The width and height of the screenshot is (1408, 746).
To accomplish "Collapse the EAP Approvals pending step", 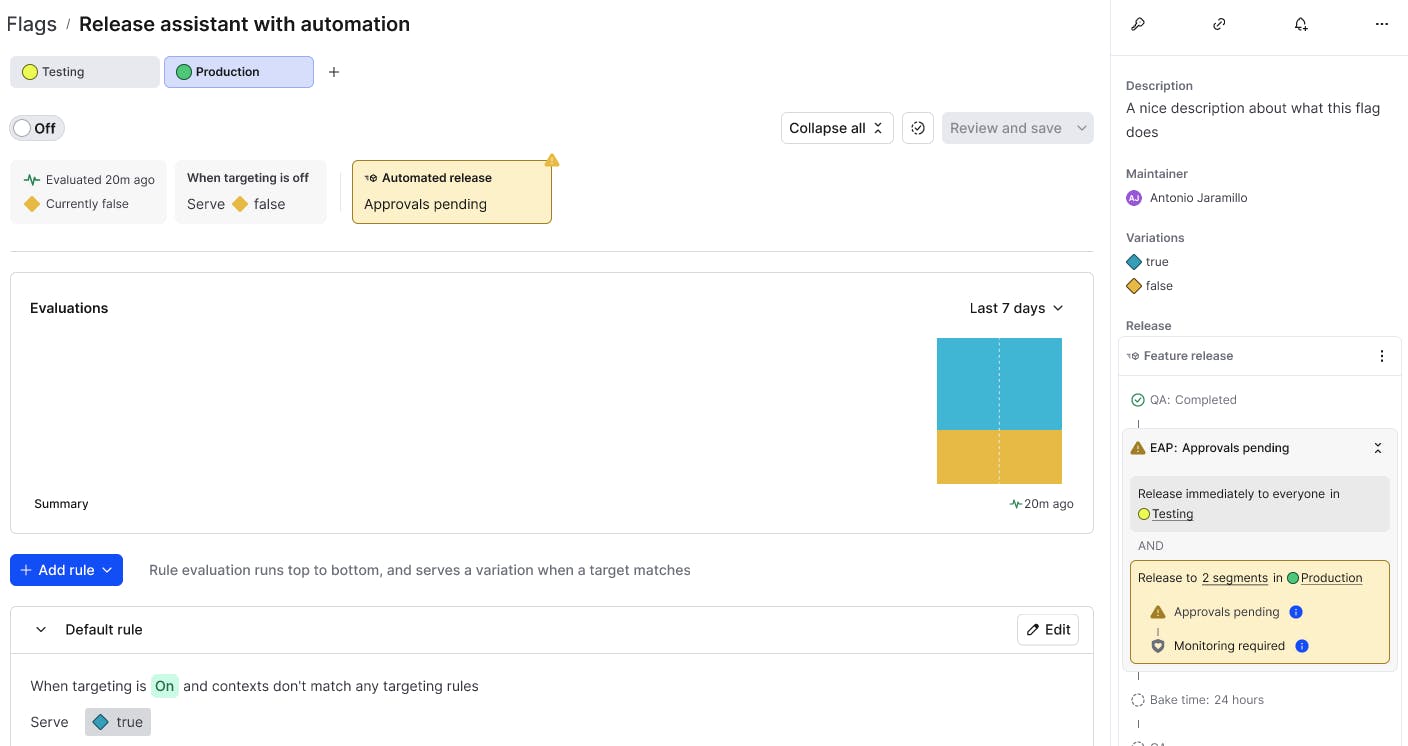I will pos(1378,448).
